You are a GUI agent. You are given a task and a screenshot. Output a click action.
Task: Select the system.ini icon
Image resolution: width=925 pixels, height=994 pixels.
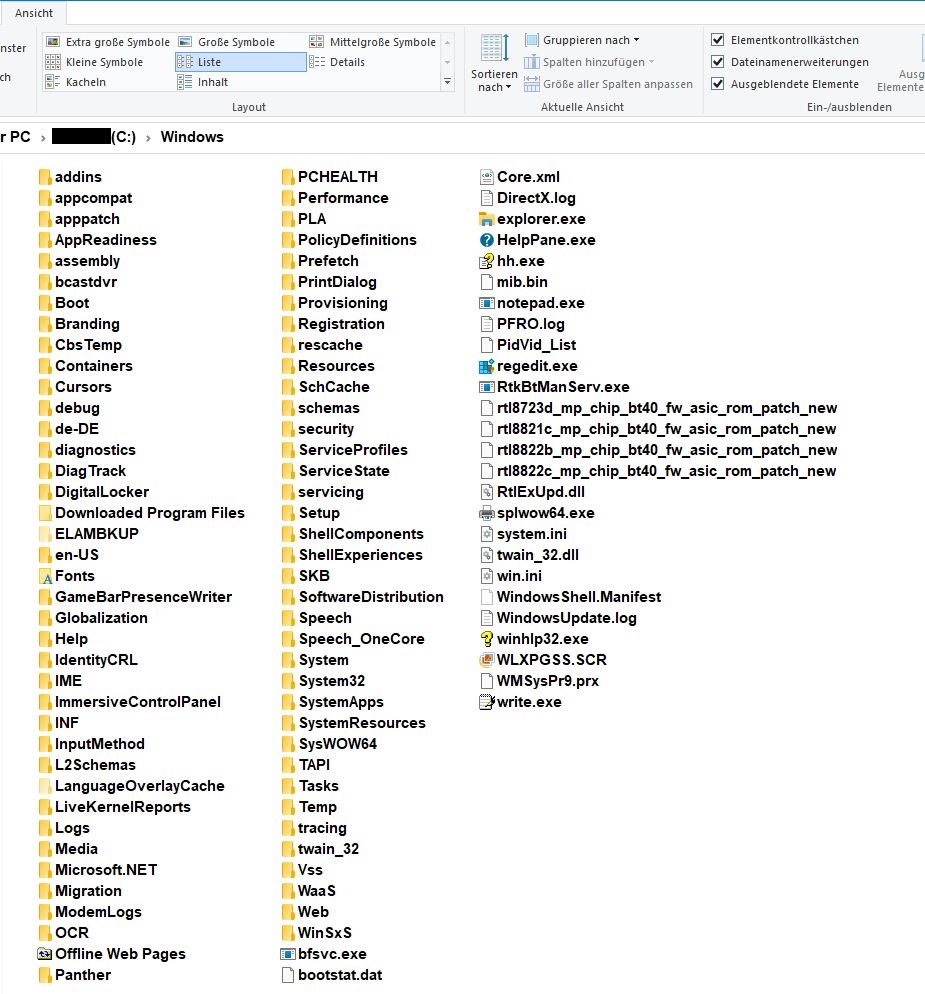click(486, 534)
